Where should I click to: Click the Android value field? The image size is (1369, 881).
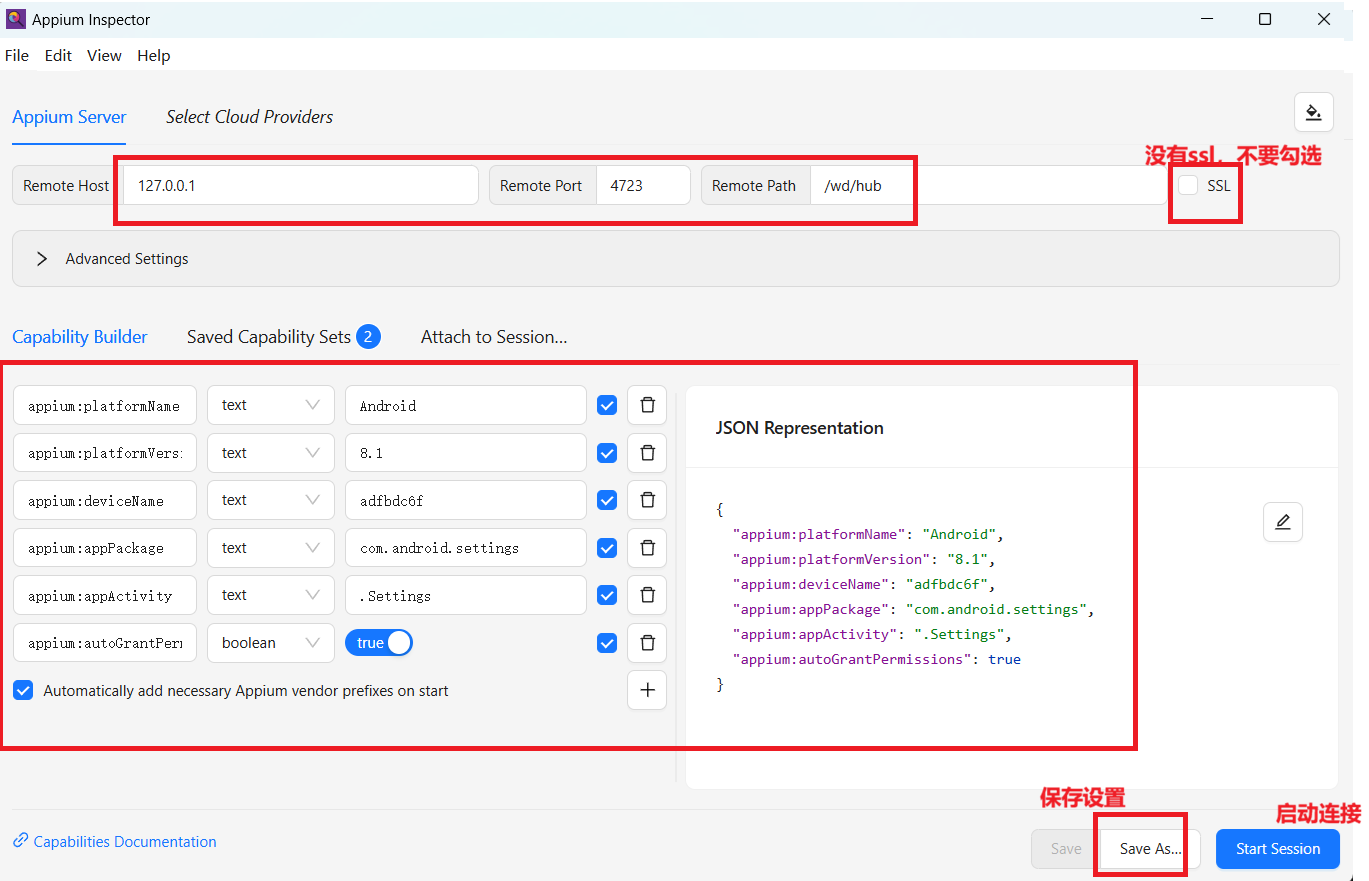point(466,405)
